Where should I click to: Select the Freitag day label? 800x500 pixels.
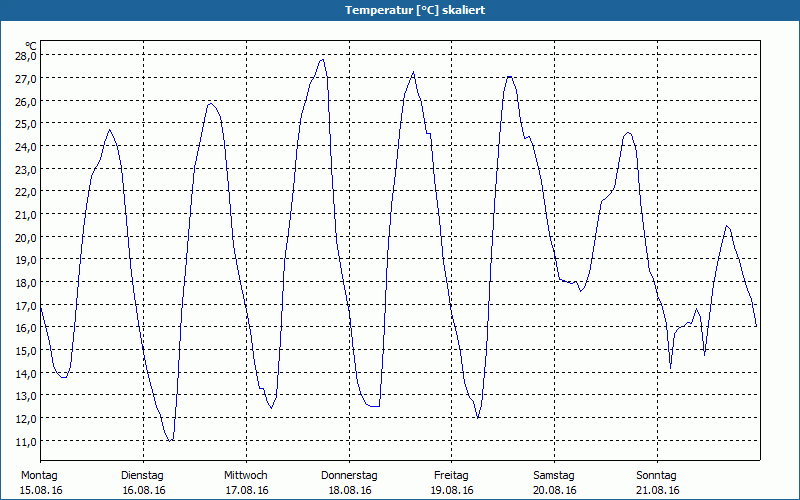(x=451, y=475)
